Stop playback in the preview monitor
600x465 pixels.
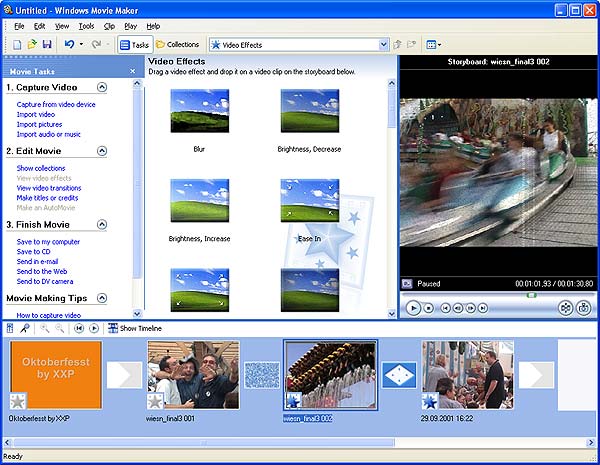pyautogui.click(x=429, y=308)
